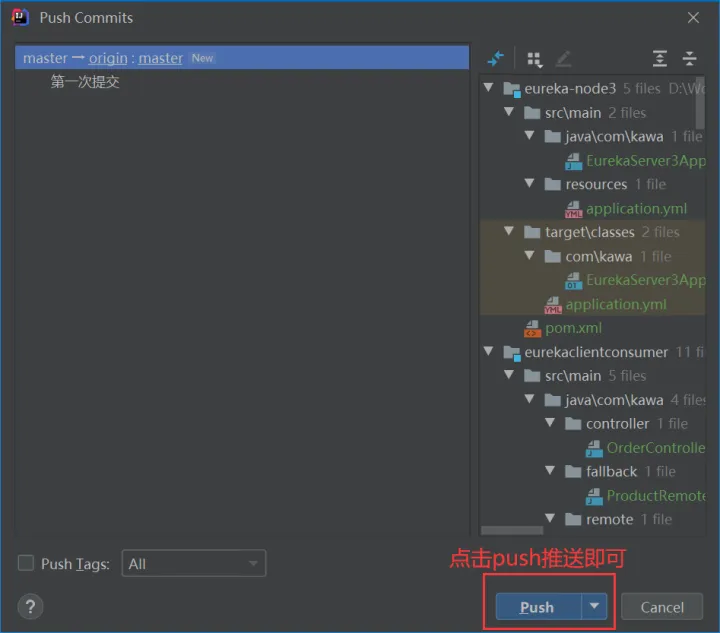Collapse the fallback folder node
The height and width of the screenshot is (633, 720).
click(550, 470)
